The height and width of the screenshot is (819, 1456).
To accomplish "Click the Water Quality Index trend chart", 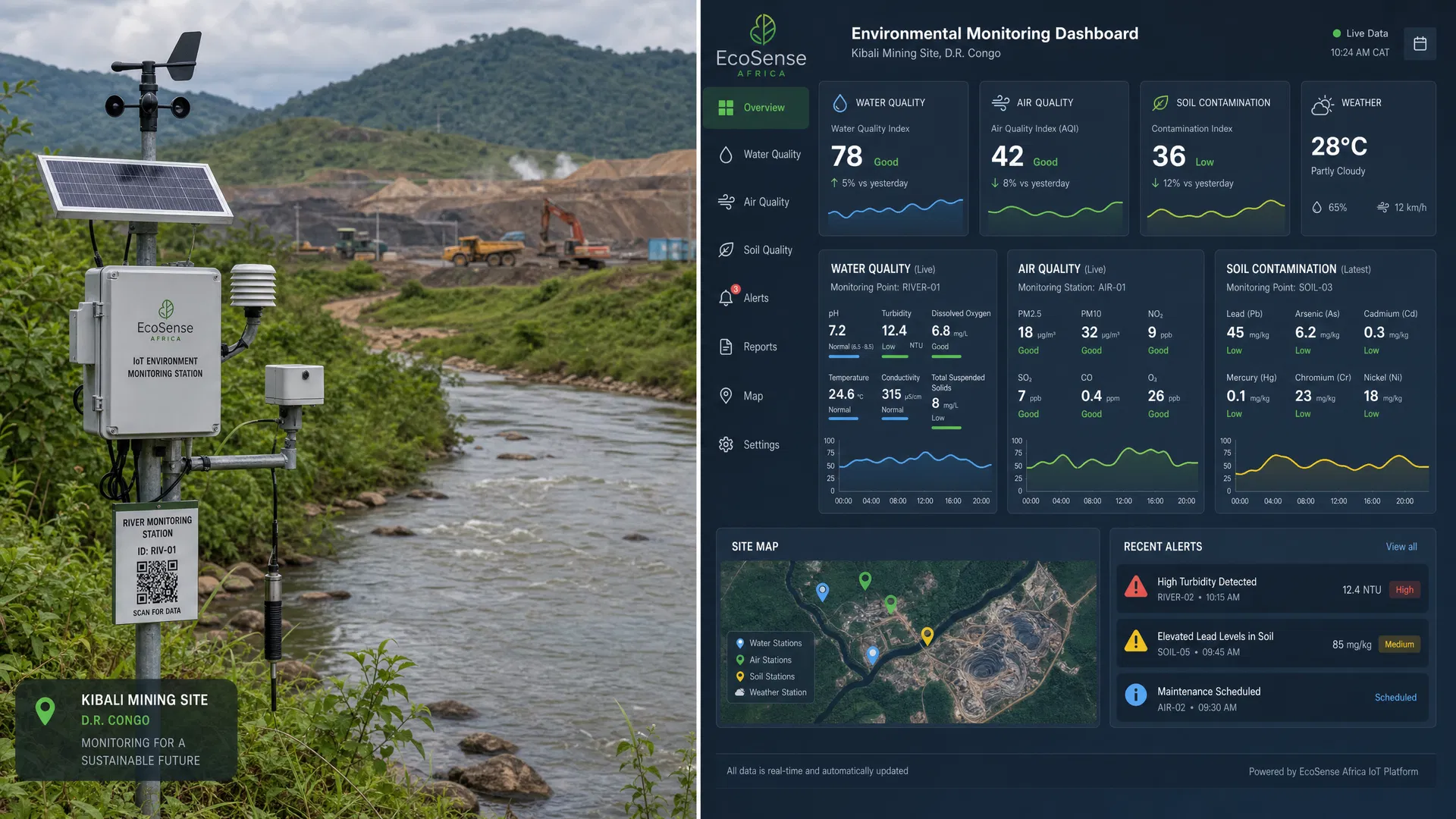I will click(895, 215).
